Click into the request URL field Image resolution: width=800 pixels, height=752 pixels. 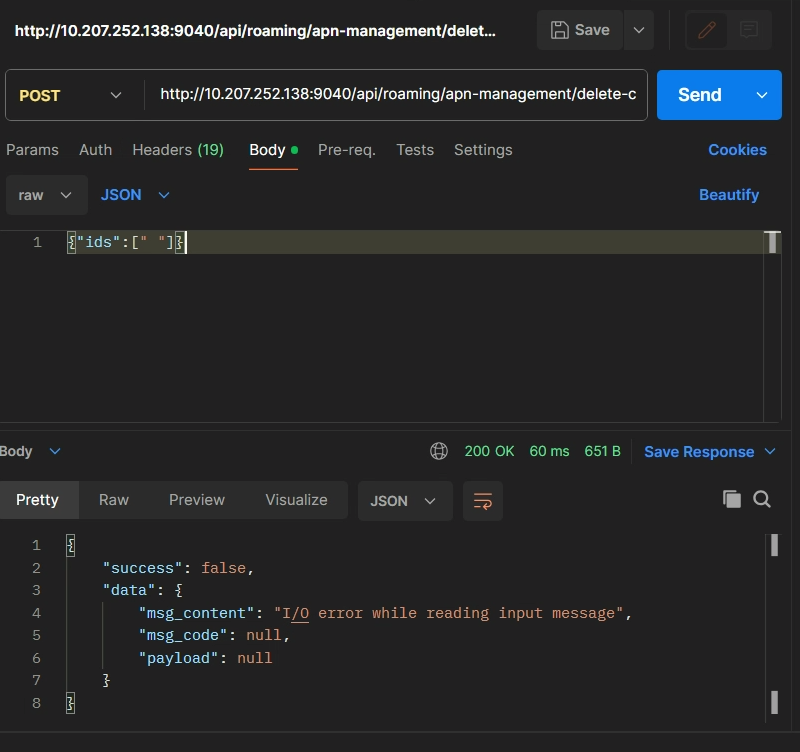(397, 95)
